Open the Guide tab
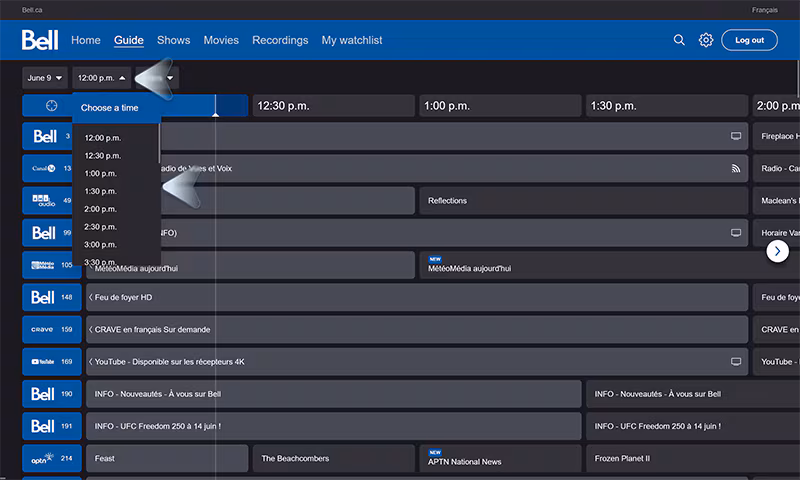800x480 pixels. [129, 40]
